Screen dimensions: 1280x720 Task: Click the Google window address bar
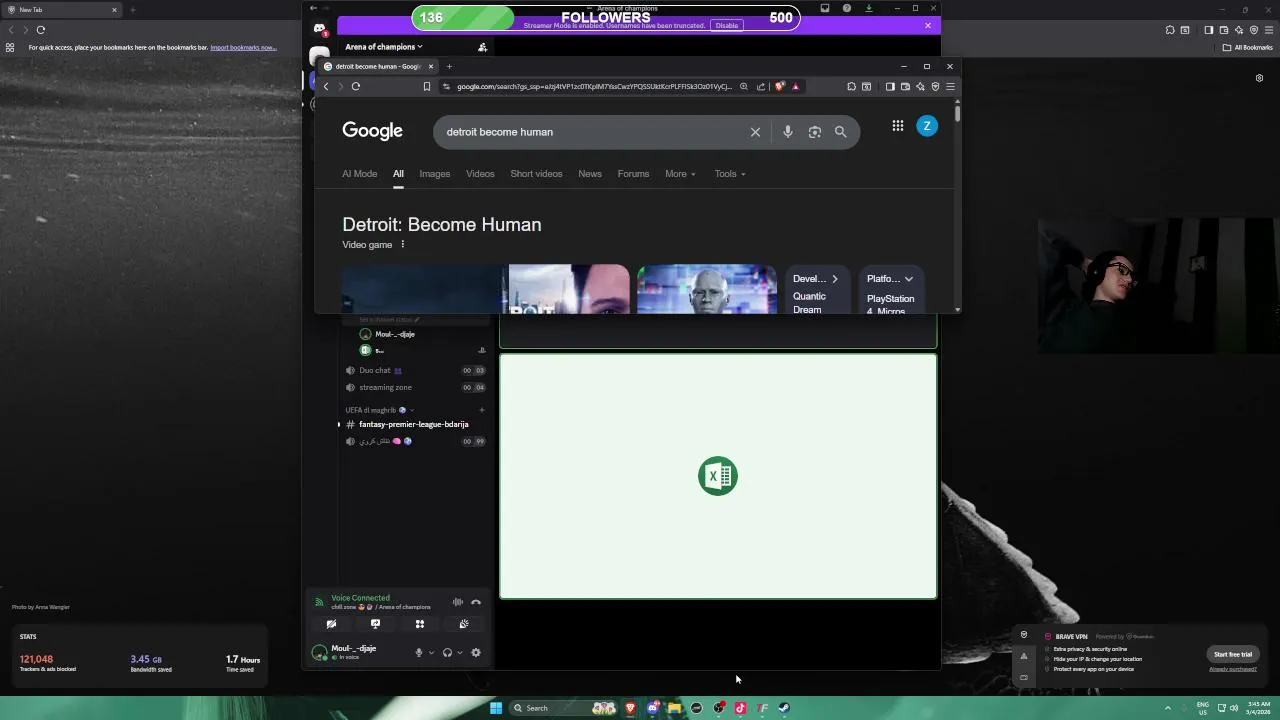point(594,86)
